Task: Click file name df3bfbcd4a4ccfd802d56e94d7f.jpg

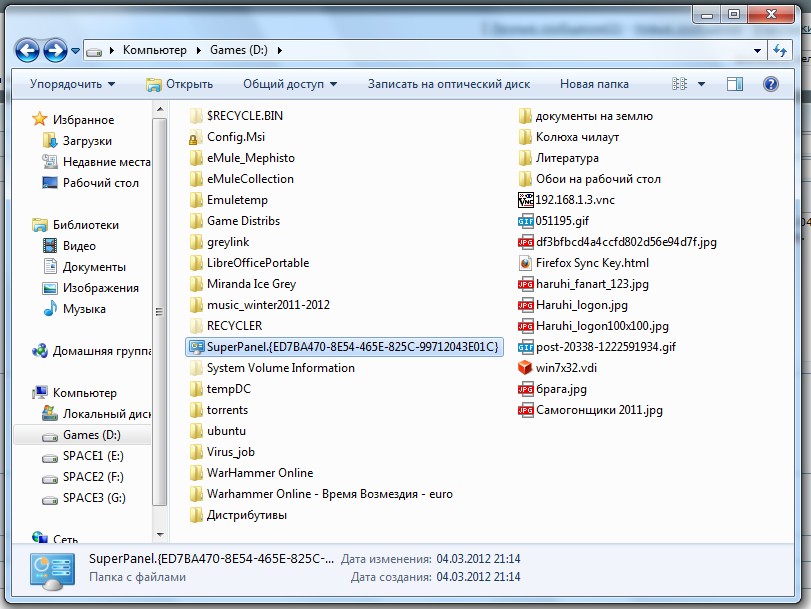Action: [626, 242]
